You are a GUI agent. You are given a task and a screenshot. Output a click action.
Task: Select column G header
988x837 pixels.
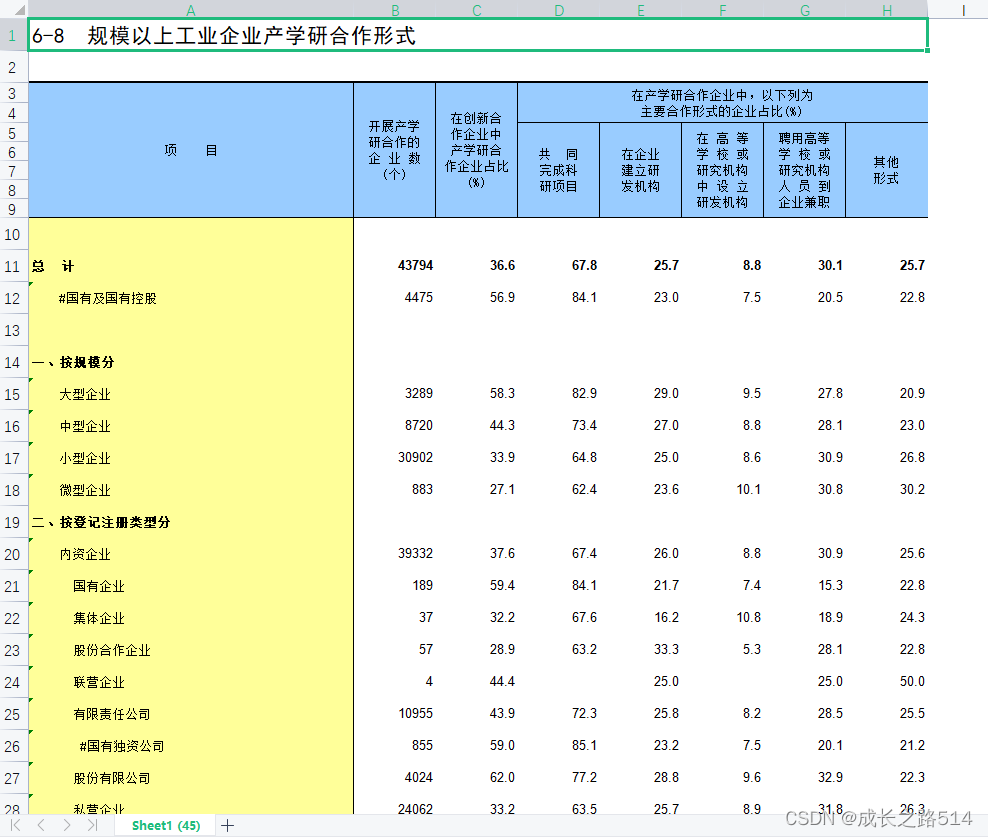[805, 9]
